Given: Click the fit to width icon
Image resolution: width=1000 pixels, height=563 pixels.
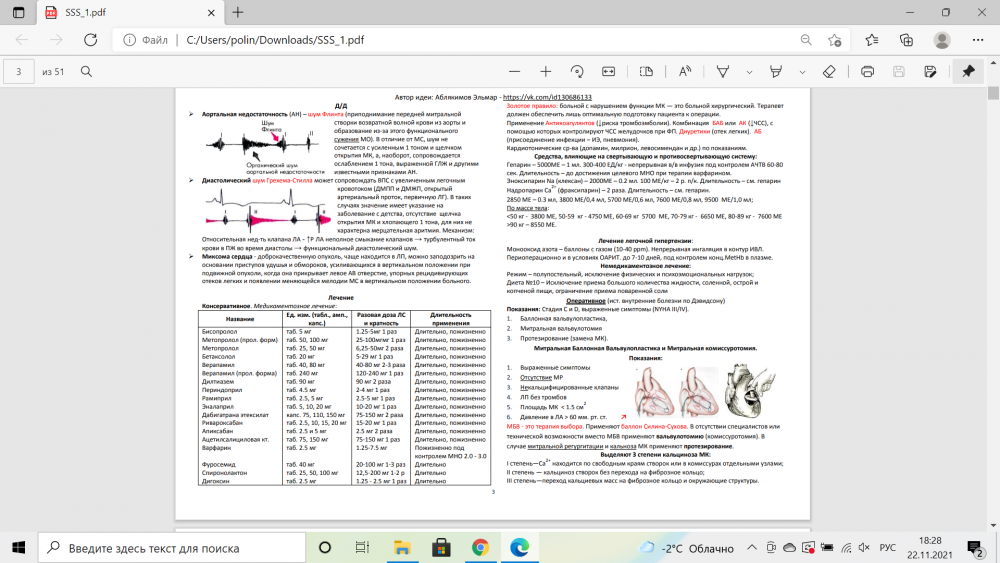Looking at the screenshot, I should click(x=608, y=72).
